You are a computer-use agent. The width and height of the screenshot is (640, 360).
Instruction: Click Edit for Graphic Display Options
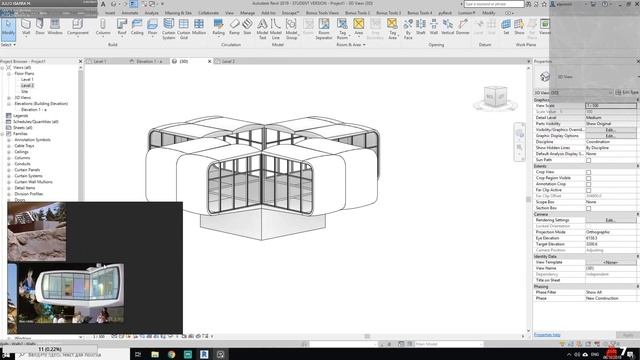[x=610, y=136]
